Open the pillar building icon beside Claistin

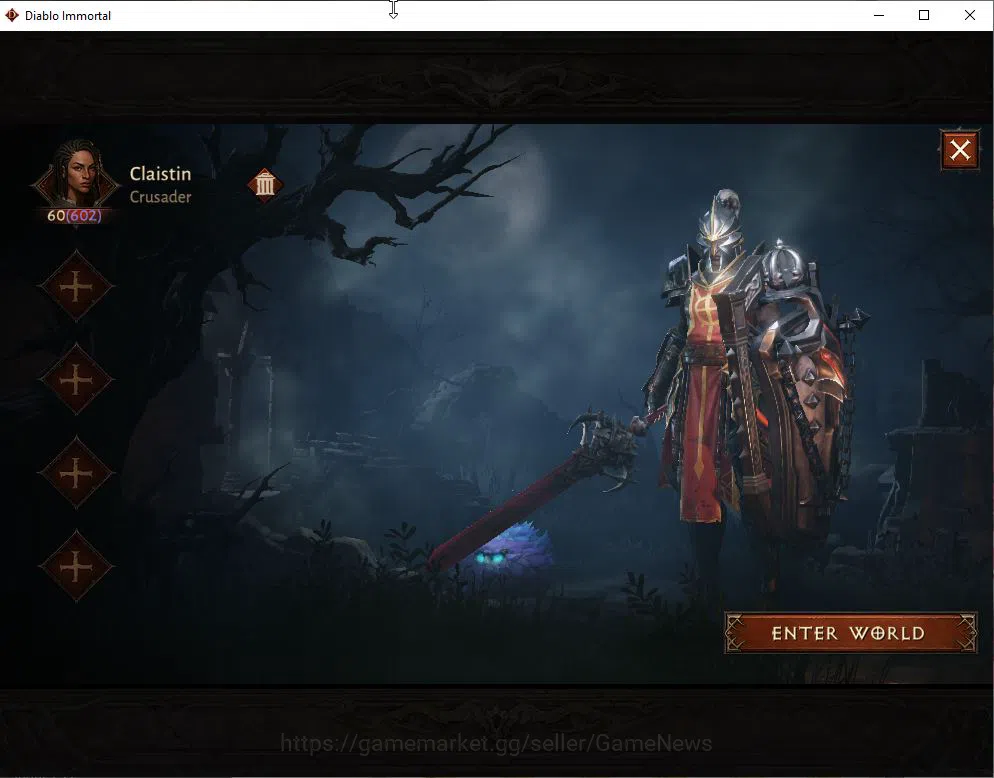click(x=265, y=185)
